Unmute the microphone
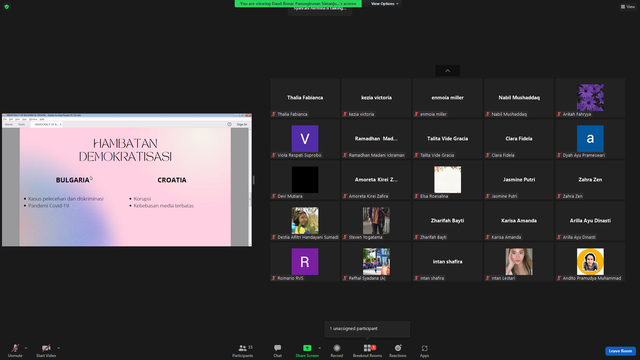 pos(15,350)
